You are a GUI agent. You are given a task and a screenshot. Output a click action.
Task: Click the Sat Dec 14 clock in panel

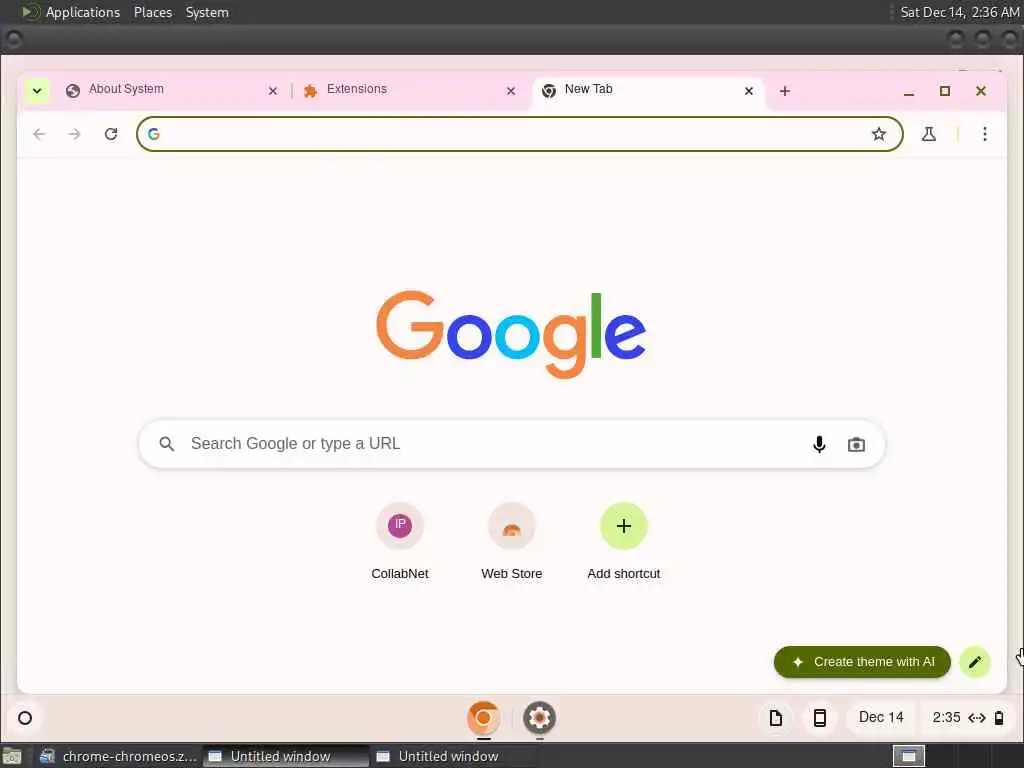959,12
